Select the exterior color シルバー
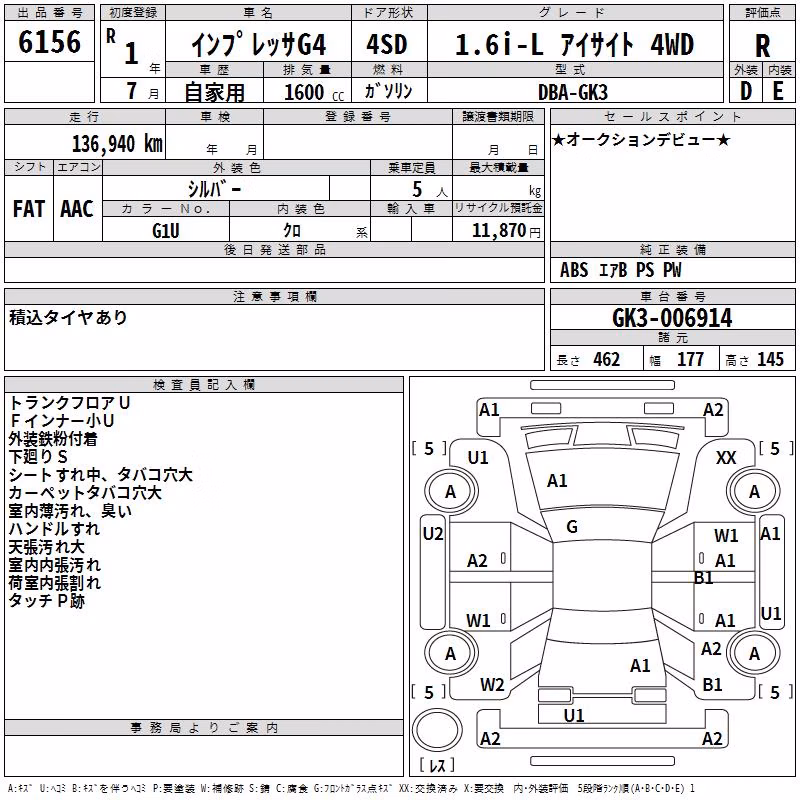The width and height of the screenshot is (800, 800). point(215,189)
